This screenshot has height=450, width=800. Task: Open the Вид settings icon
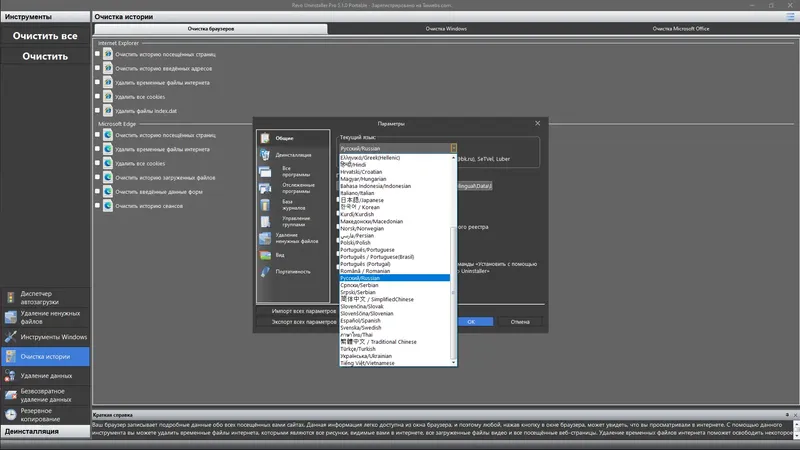(265, 255)
